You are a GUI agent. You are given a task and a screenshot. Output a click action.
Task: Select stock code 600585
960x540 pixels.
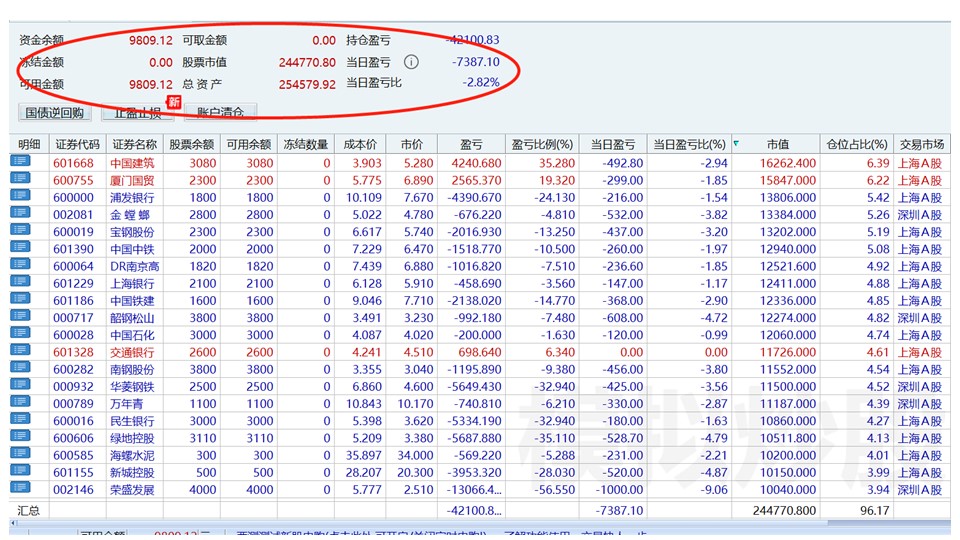[73, 455]
